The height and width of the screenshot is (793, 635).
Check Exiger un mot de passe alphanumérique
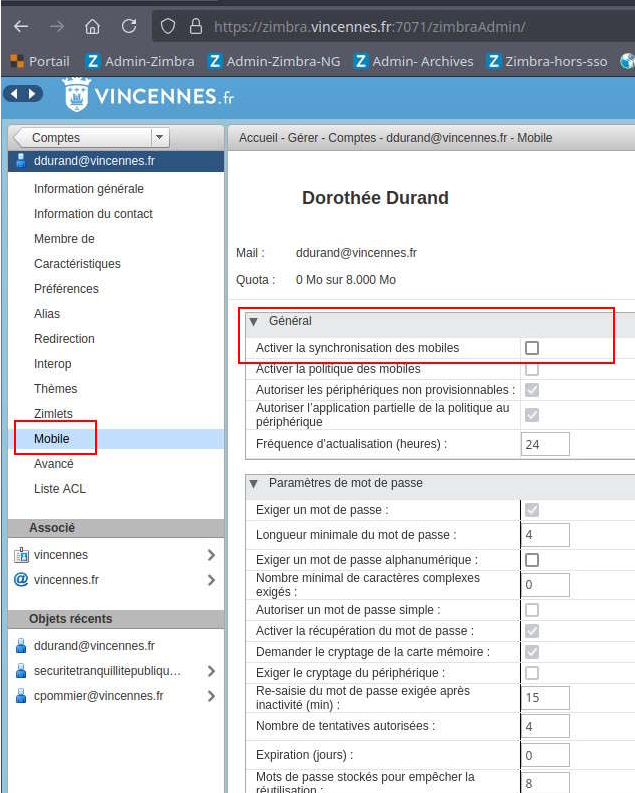(532, 560)
